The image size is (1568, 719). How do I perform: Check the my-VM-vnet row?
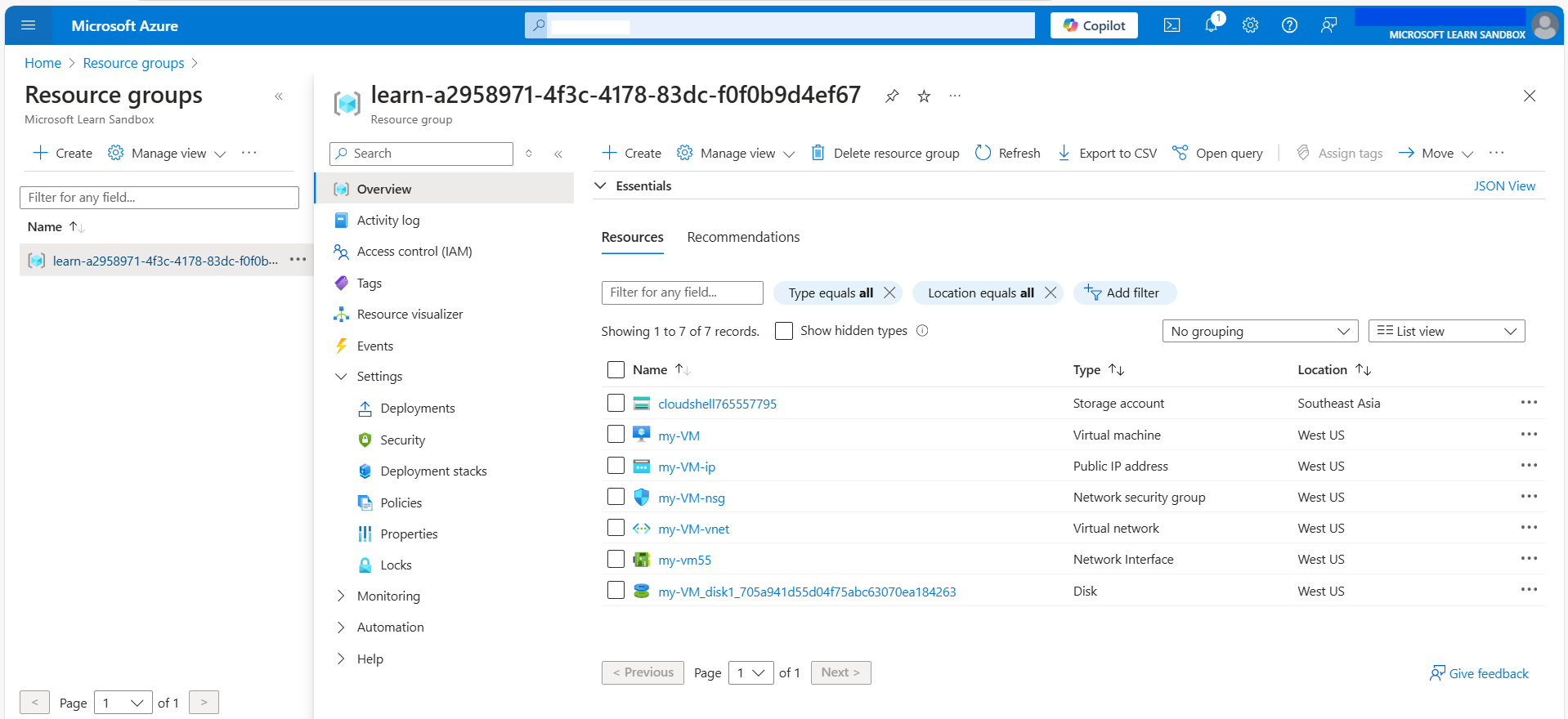pos(616,528)
